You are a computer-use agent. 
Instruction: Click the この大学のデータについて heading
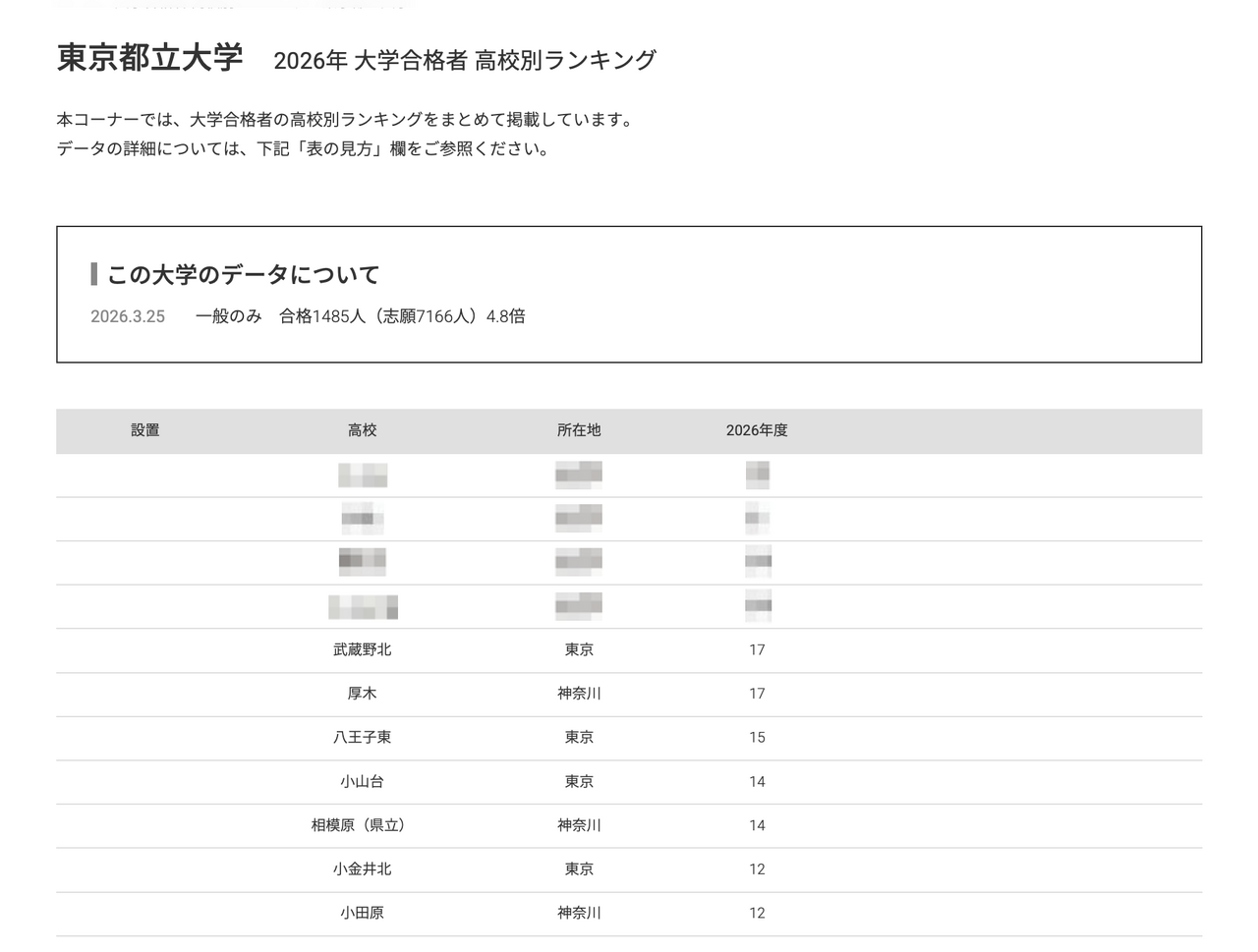click(243, 274)
